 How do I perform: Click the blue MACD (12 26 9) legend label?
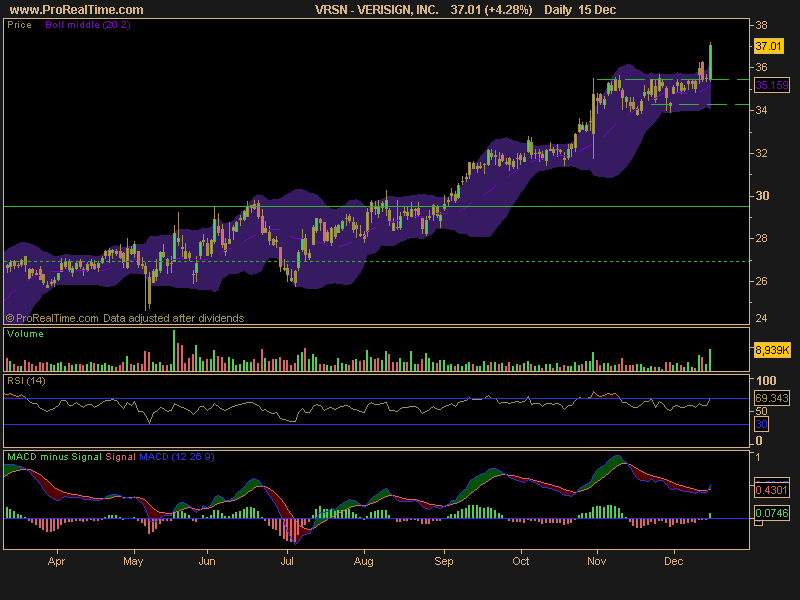[x=177, y=457]
